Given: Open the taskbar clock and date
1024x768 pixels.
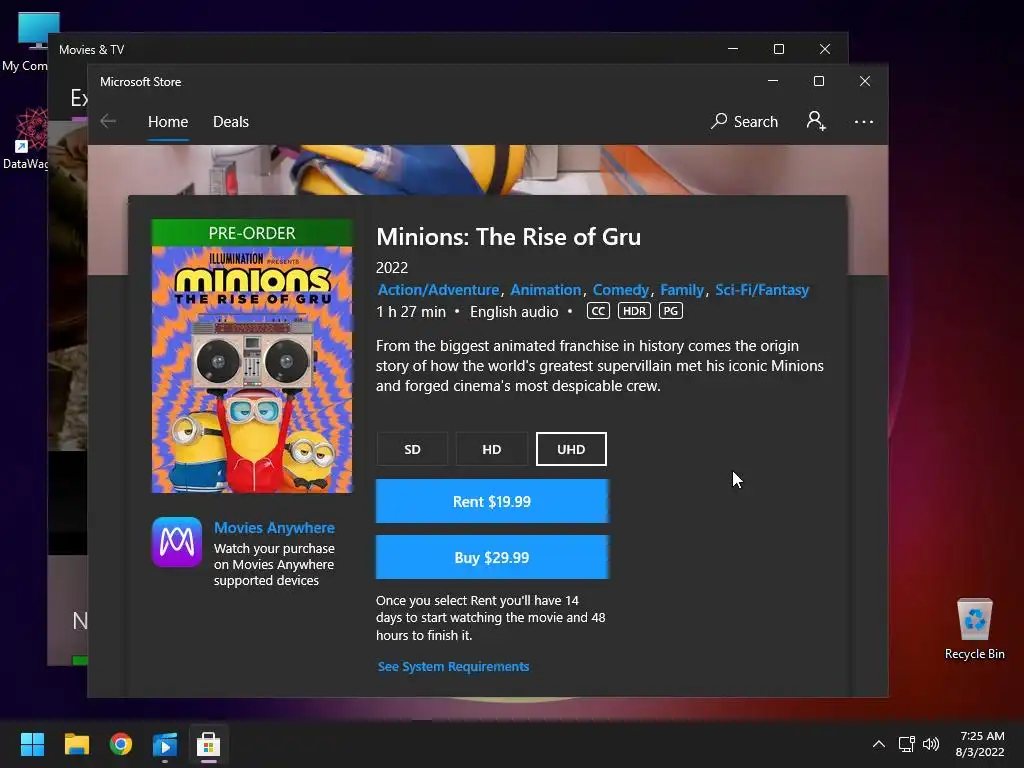Looking at the screenshot, I should [x=980, y=744].
